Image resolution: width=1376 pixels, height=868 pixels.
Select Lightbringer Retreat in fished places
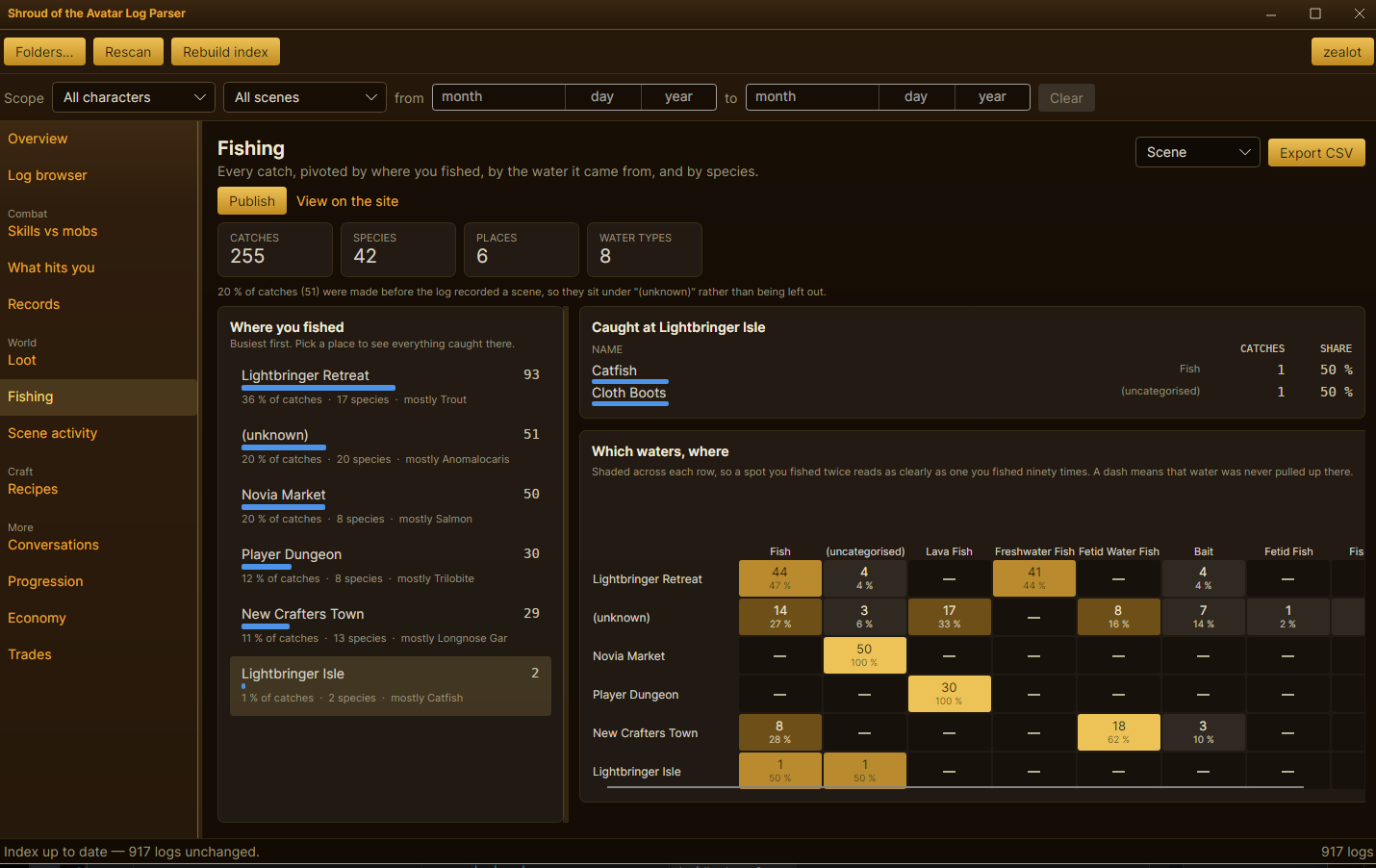391,387
